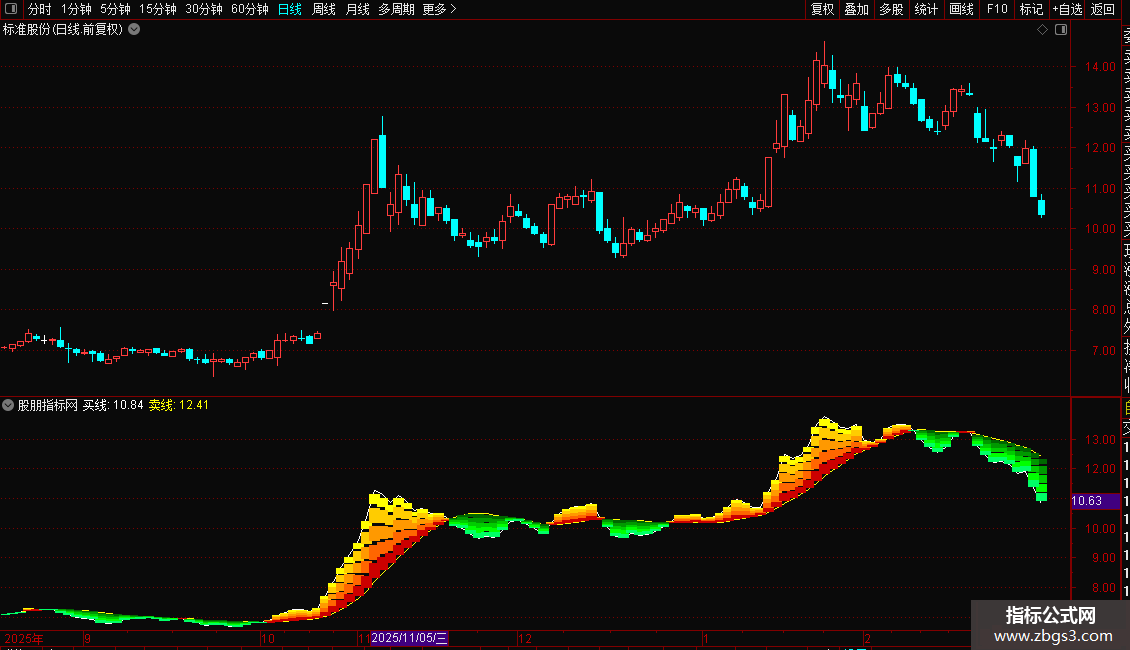Open the 股朋指标网 indicator dropdown circle

[8, 405]
